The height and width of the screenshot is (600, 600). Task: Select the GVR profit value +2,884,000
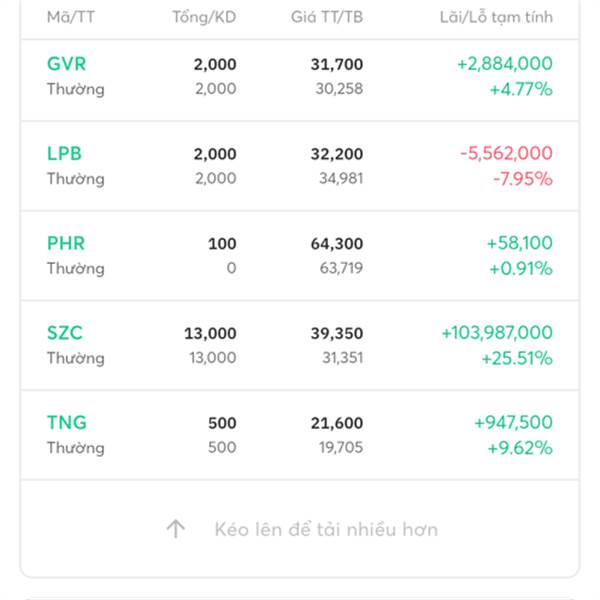click(x=505, y=64)
